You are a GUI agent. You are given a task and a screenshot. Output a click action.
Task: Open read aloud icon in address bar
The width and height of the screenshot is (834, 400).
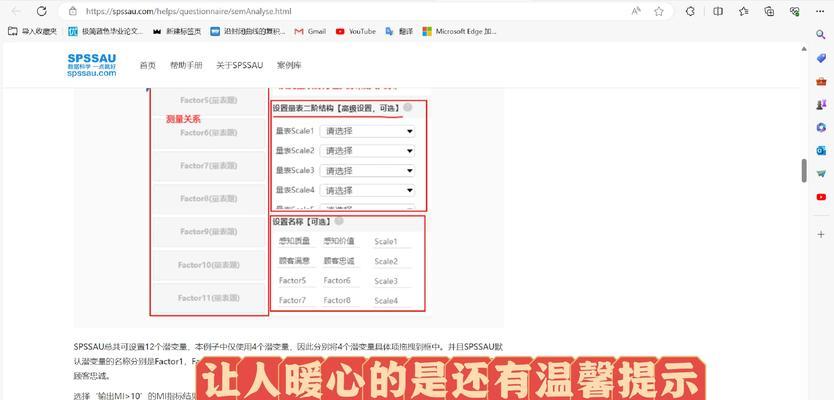tap(636, 11)
